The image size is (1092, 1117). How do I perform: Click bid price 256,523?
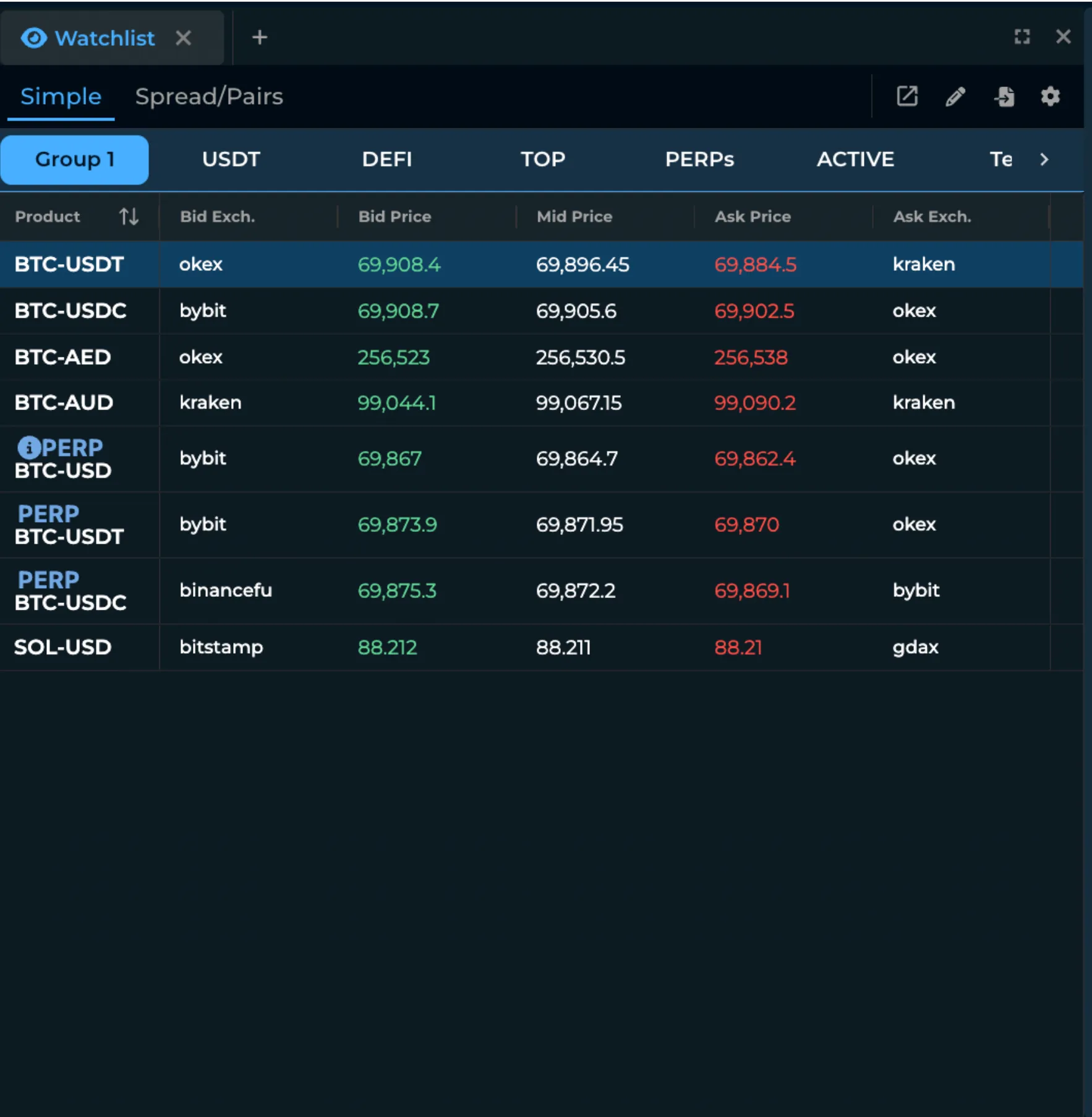point(393,357)
